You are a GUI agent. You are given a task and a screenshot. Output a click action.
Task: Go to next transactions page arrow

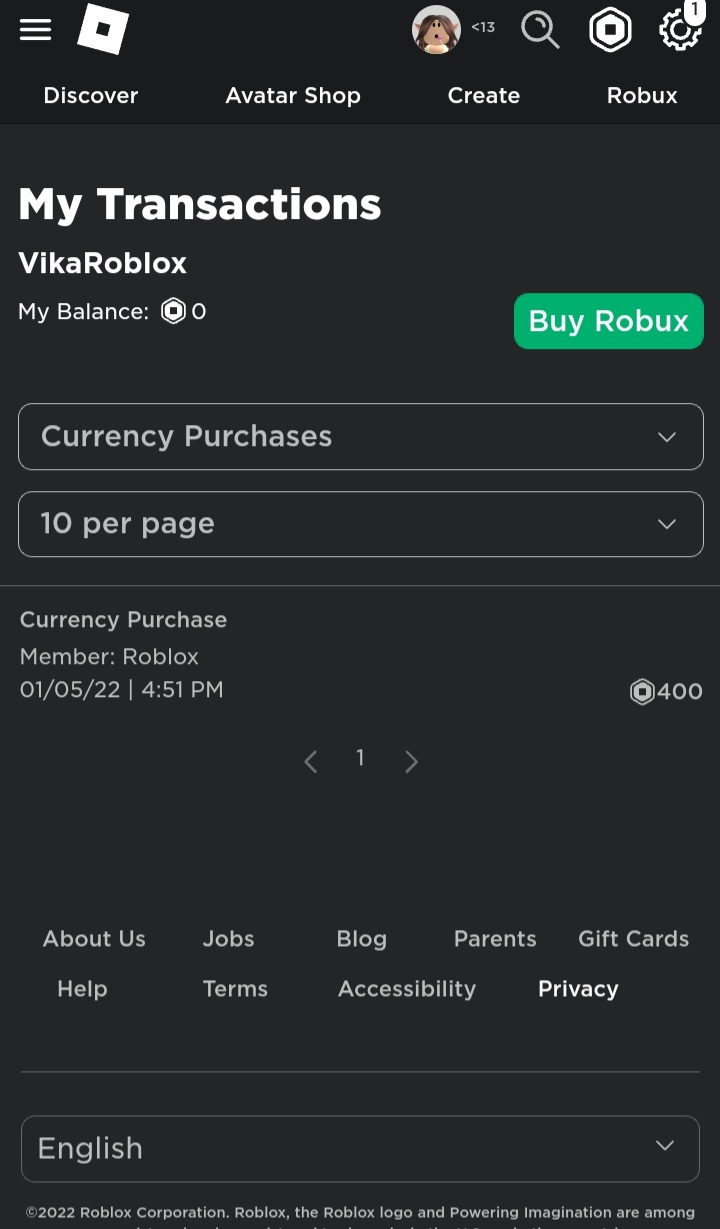[x=411, y=762]
